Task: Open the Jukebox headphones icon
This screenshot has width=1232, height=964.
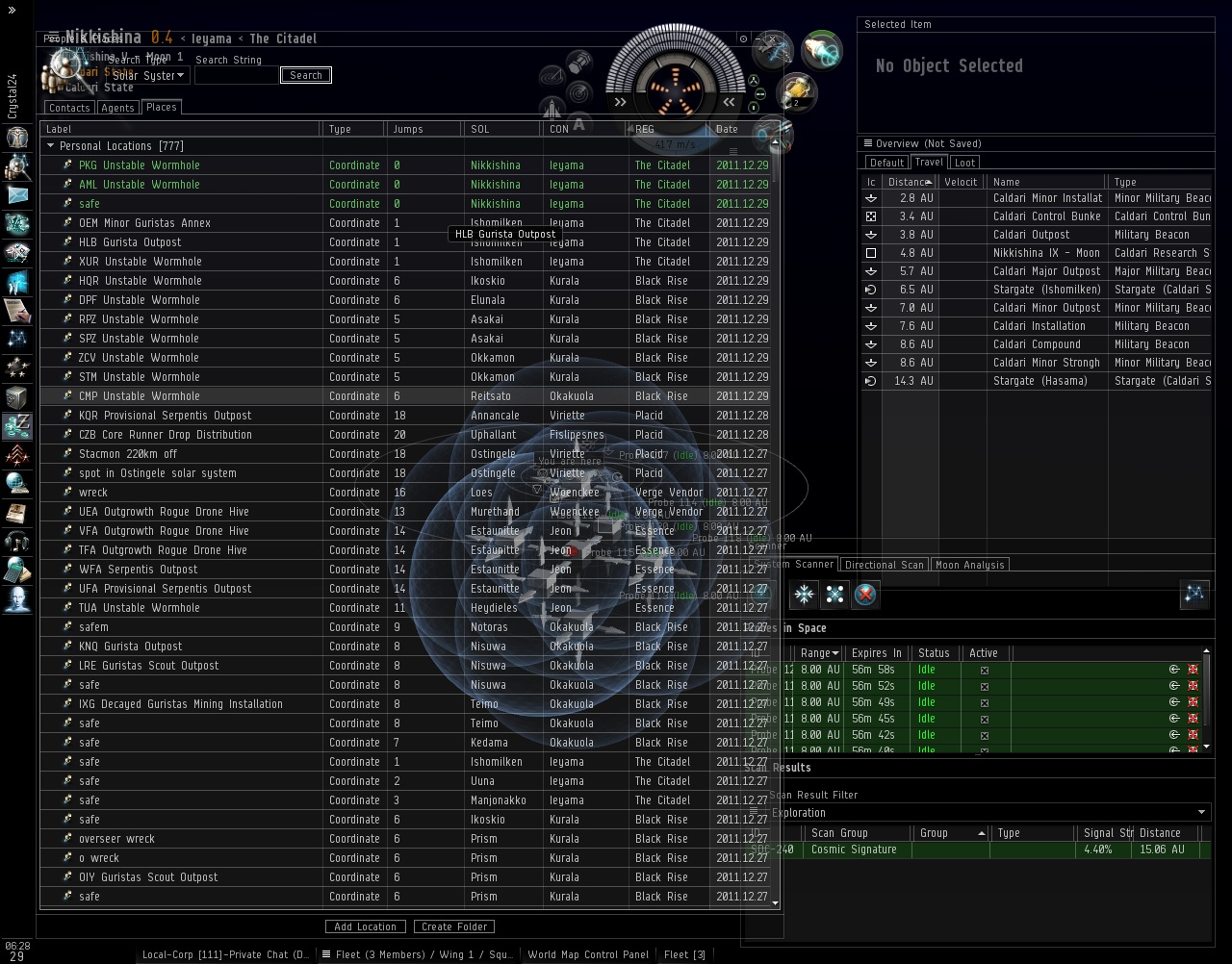Action: click(x=17, y=542)
